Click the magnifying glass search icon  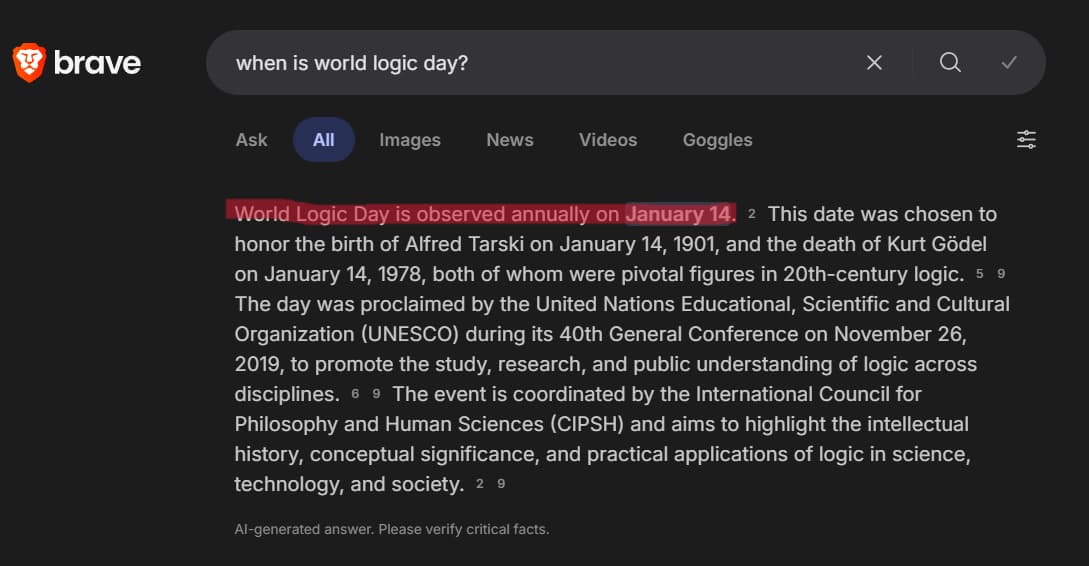[950, 63]
